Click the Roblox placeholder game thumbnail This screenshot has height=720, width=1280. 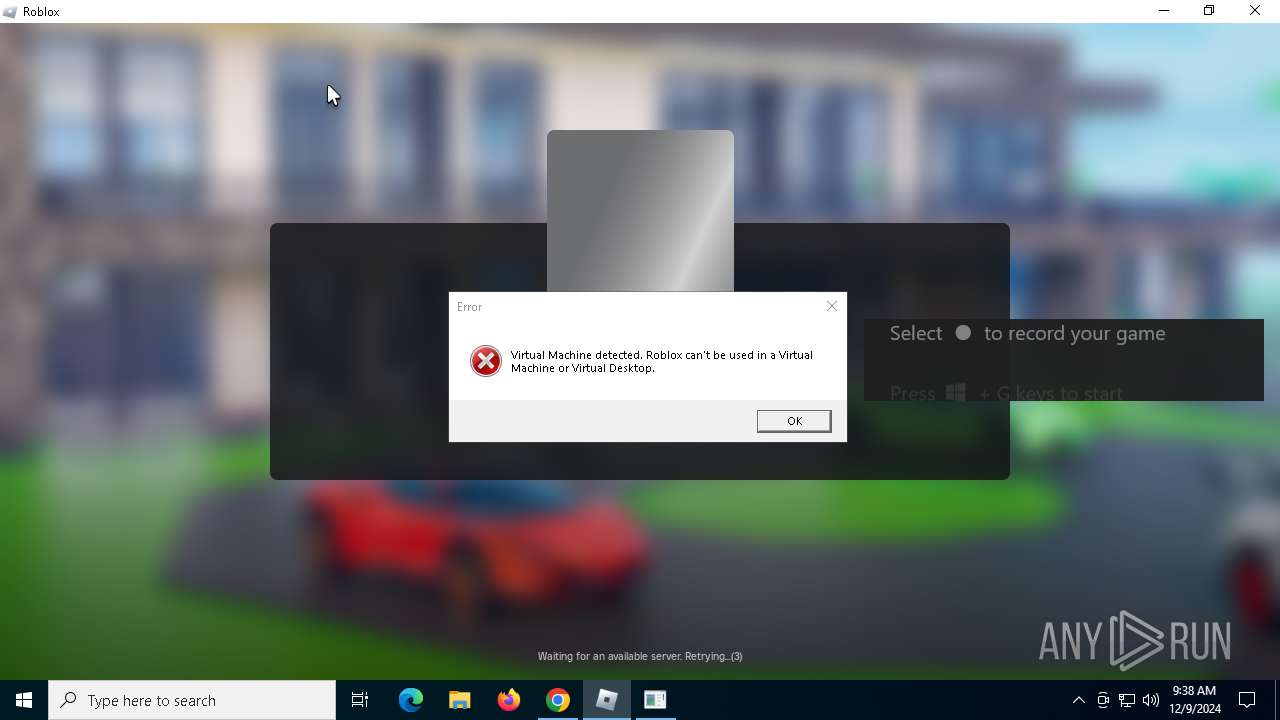pyautogui.click(x=640, y=211)
